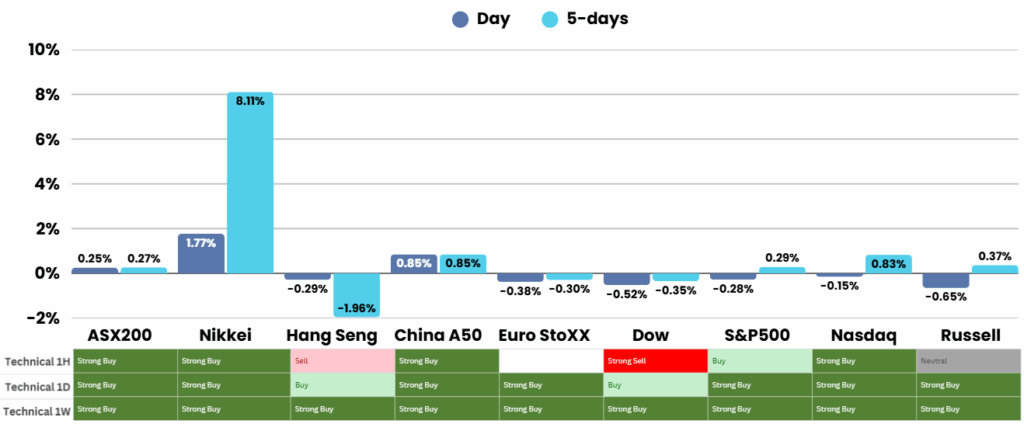Click the Nasdaq 5-days bar showing 0.83%
This screenshot has height=424, width=1024.
pos(889,264)
